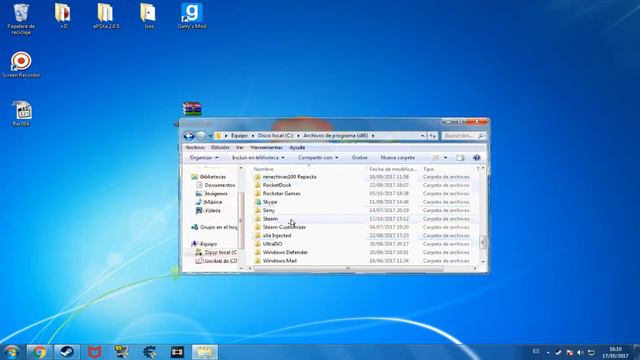Select the Screen Recorder desktop icon
The width and height of the screenshot is (640, 360).
(21, 64)
